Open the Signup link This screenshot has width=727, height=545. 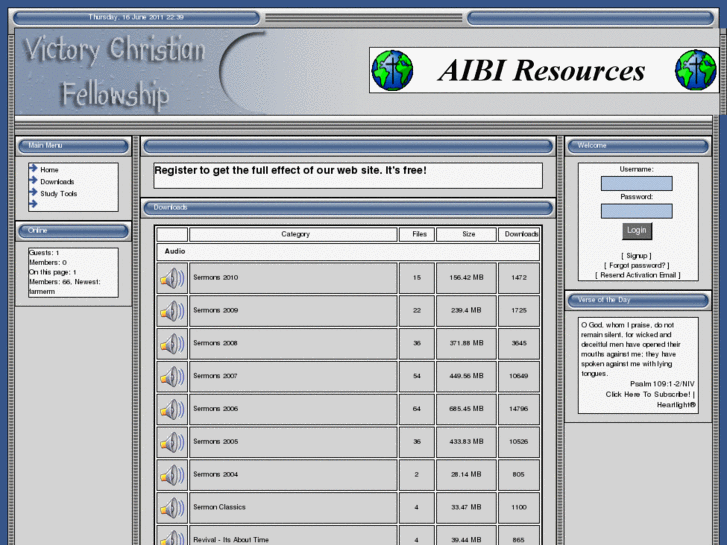coord(636,256)
